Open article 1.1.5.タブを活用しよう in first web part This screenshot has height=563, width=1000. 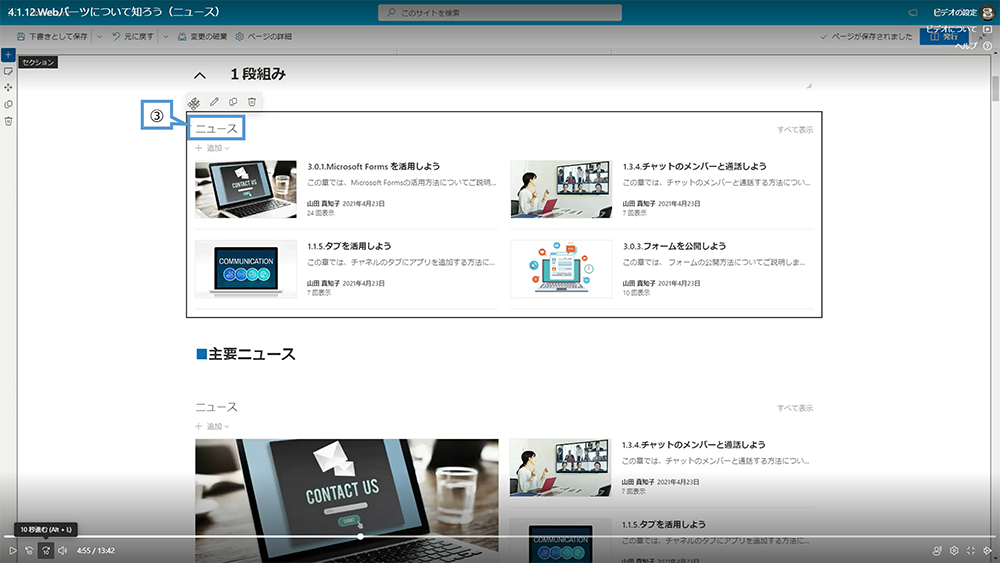click(349, 246)
